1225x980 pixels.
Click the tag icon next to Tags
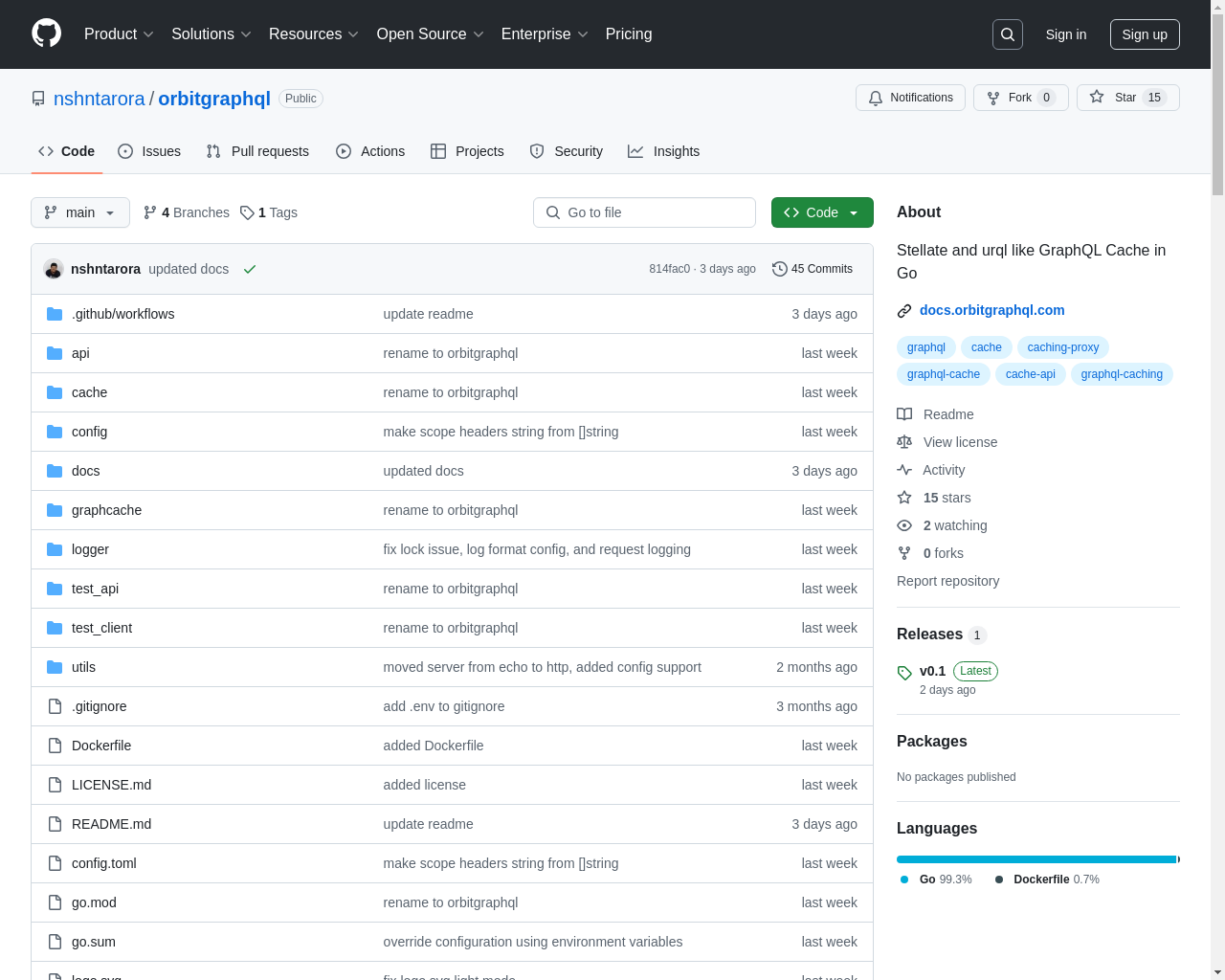[247, 212]
